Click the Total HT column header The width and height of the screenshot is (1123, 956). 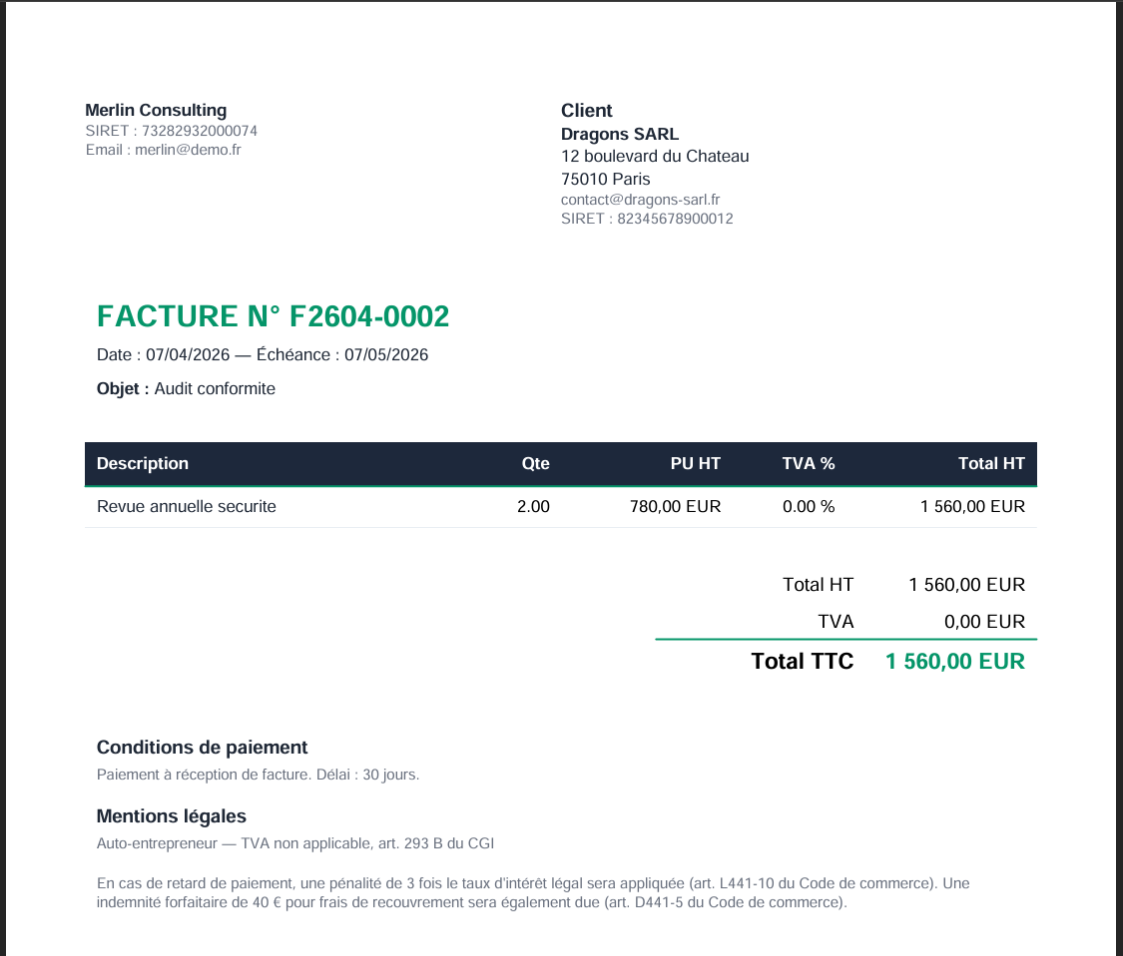991,463
